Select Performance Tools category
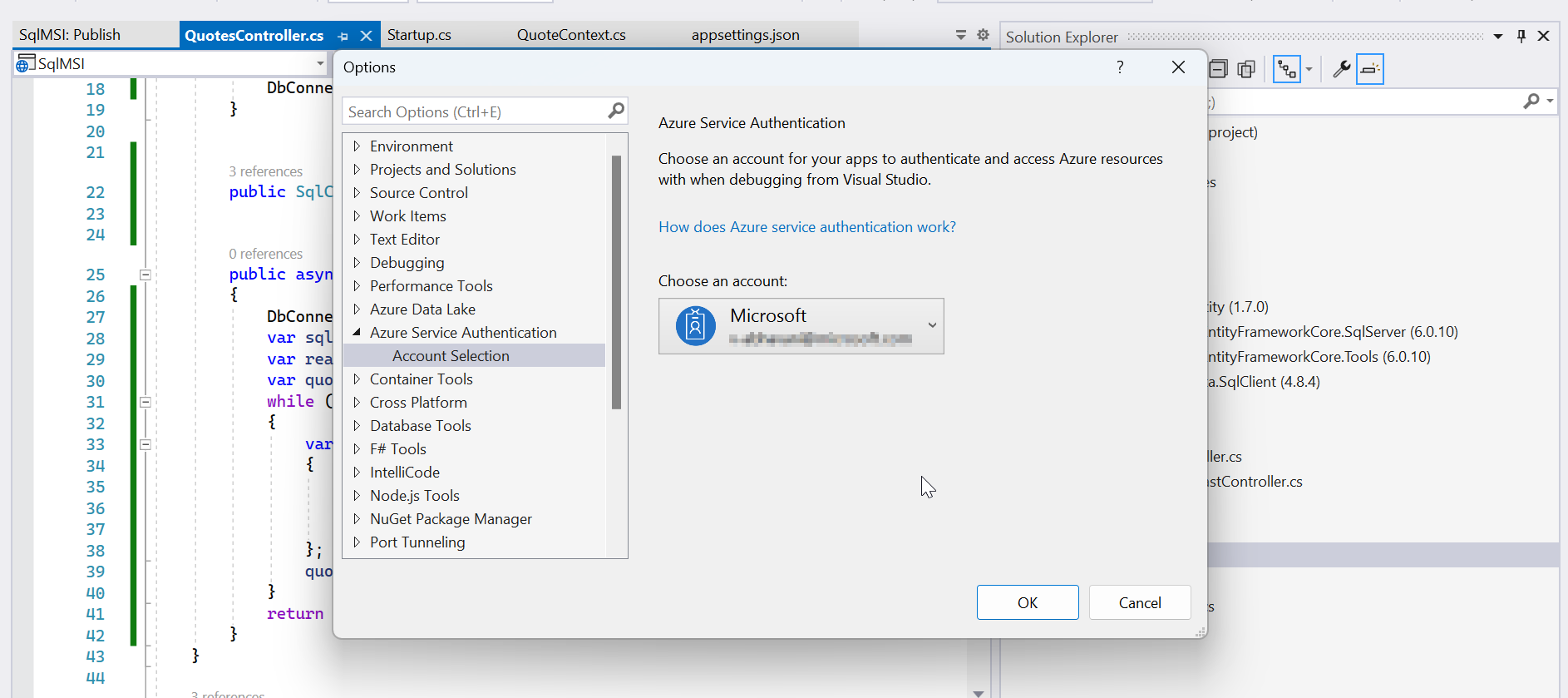 click(431, 285)
